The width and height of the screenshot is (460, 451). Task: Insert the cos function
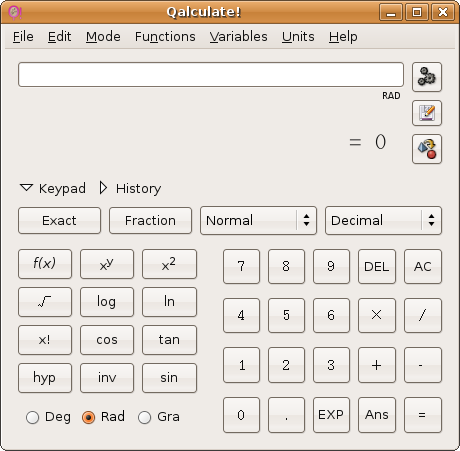pyautogui.click(x=107, y=340)
